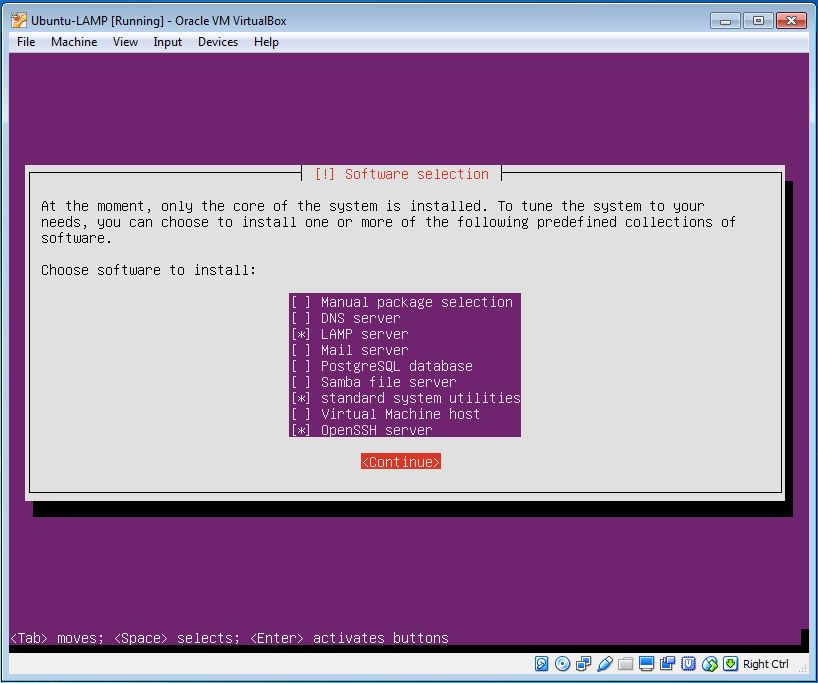818x683 pixels.
Task: Click the USB devices status icon
Action: pos(605,664)
